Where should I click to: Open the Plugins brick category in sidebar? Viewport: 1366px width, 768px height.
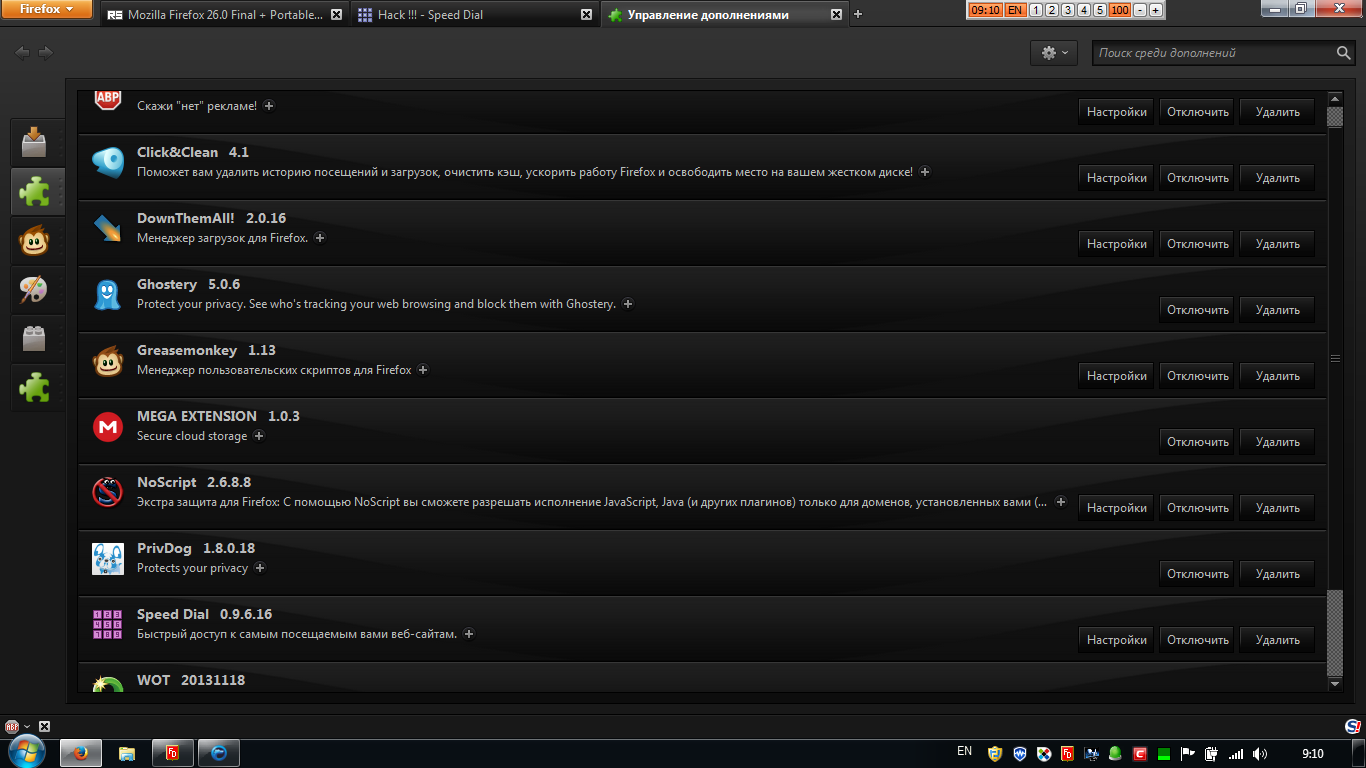(x=37, y=338)
